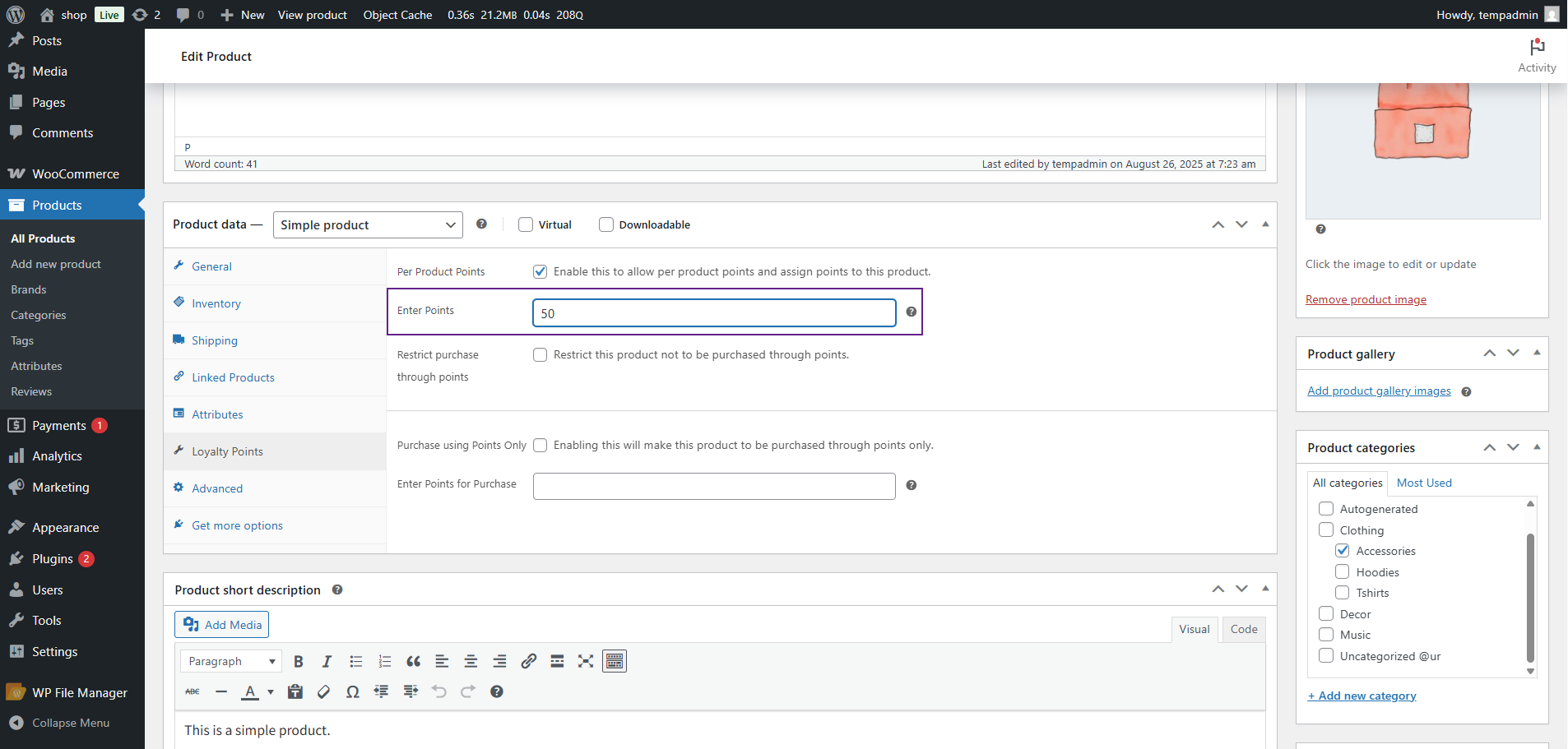Viewport: 1568px width, 749px height.
Task: Toggle fullscreen editor icon
Action: 585,662
